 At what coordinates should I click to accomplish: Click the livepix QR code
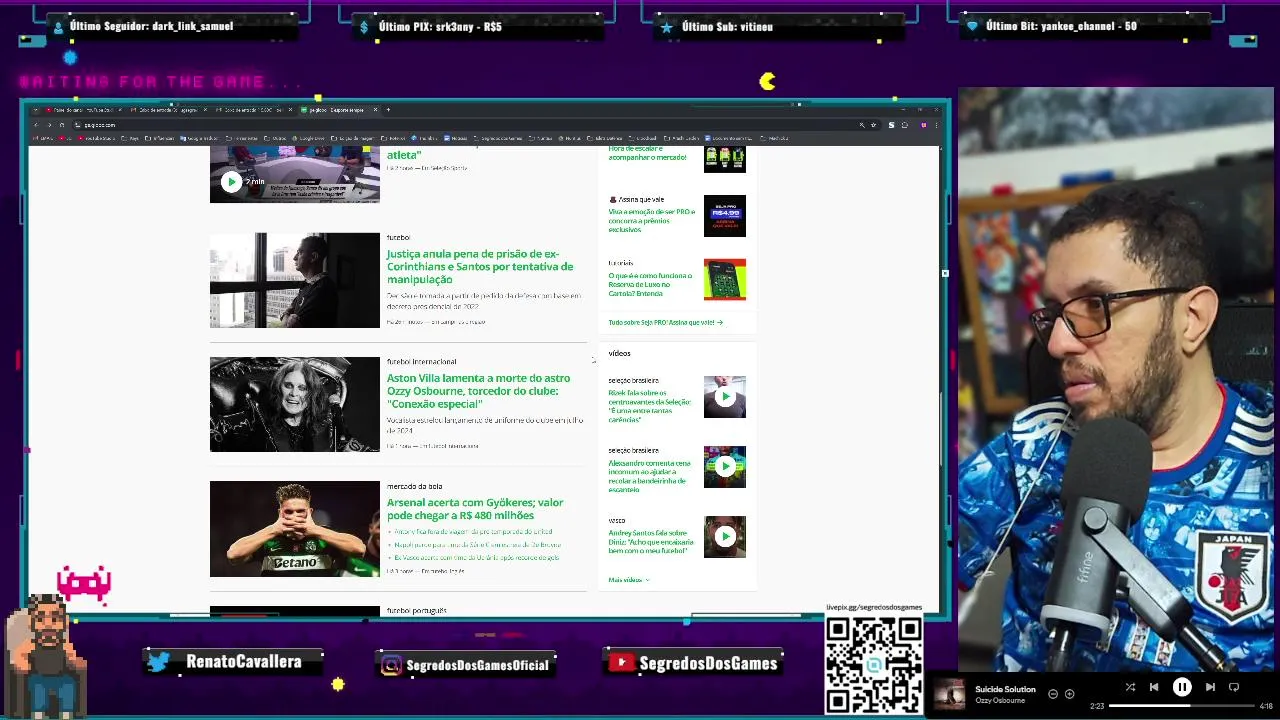tap(874, 665)
